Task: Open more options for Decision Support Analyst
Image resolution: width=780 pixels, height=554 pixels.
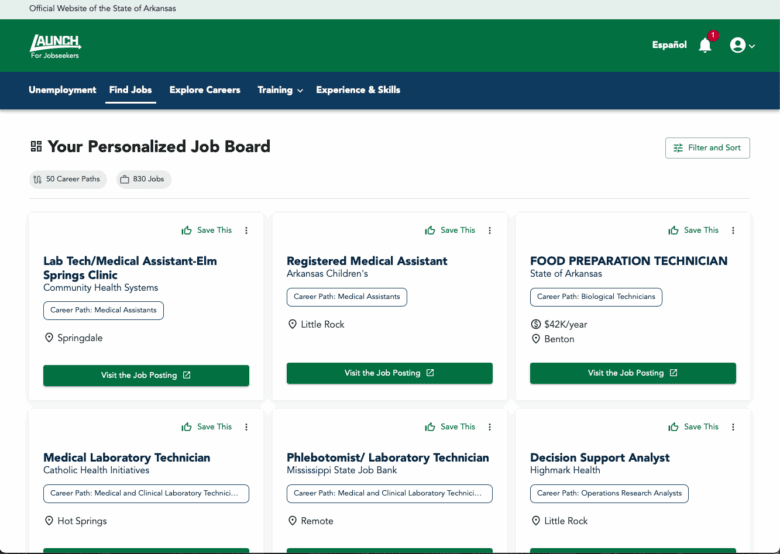Action: (733, 427)
